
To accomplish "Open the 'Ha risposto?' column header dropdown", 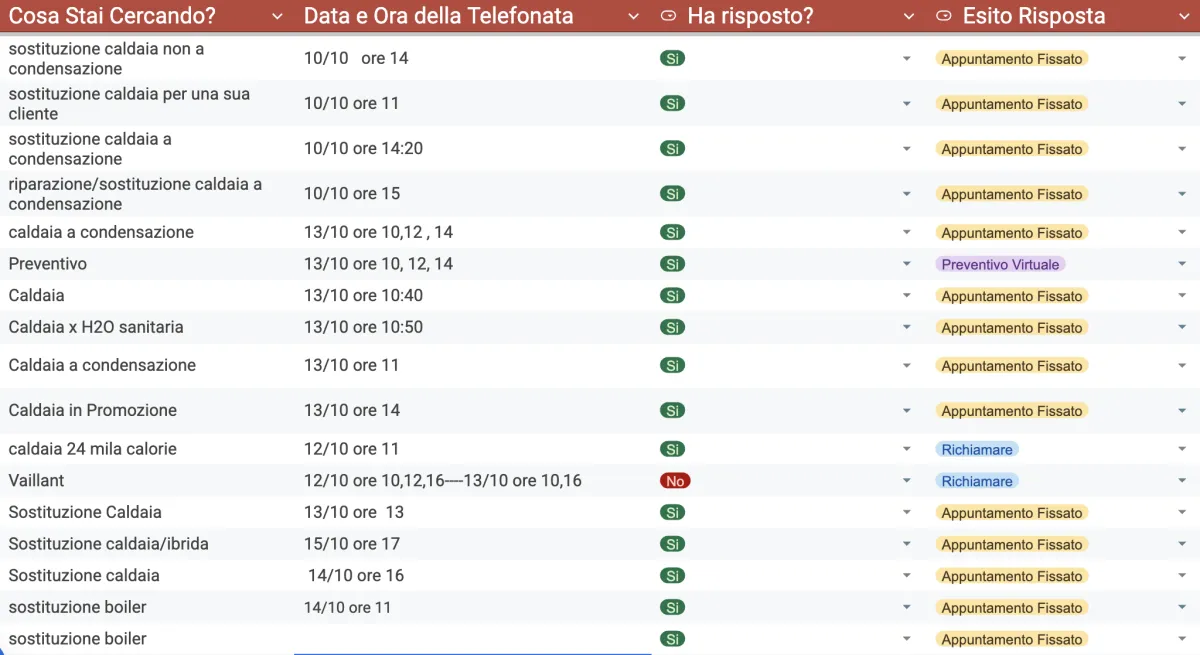I will click(908, 16).
